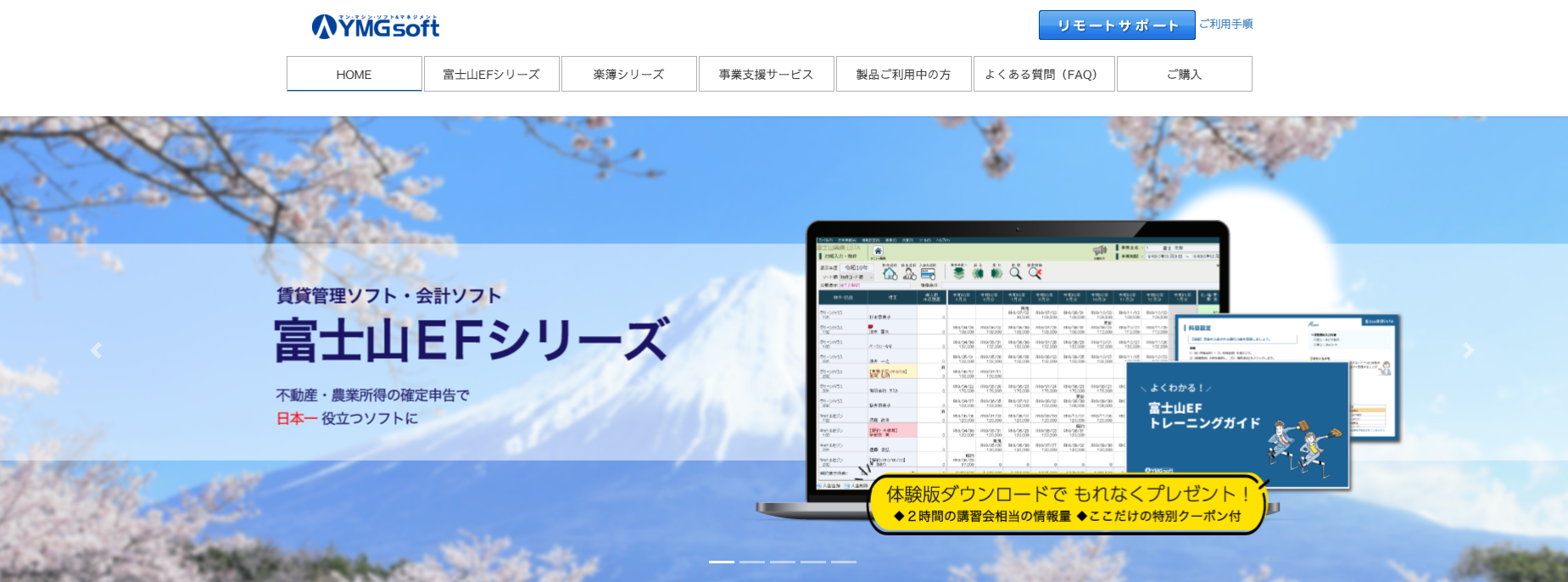The width and height of the screenshot is (1568, 582).
Task: Jump to the second carousel indicator
Action: coord(752,562)
